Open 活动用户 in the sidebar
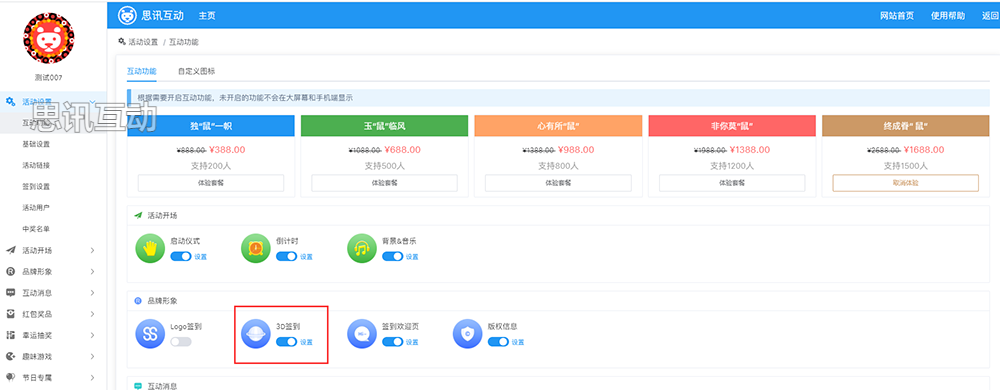 (36, 208)
